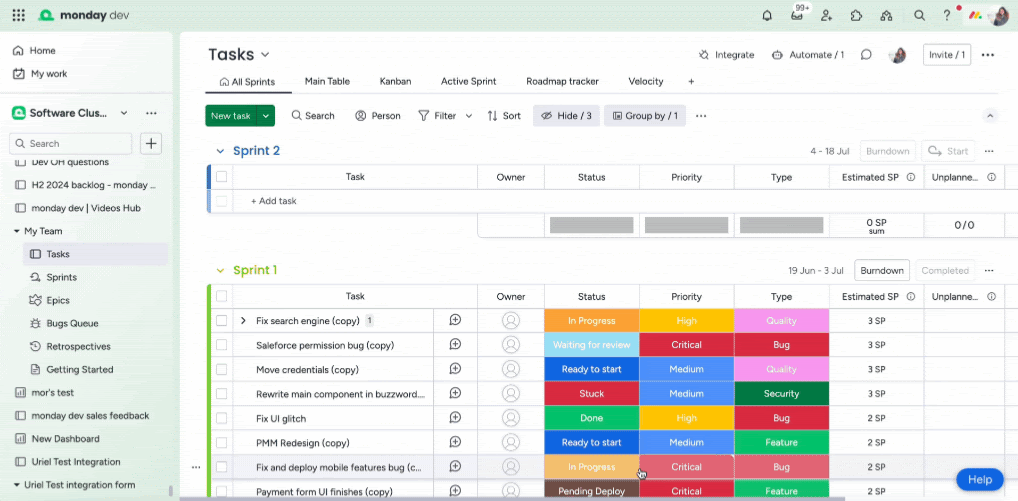Collapse the board header with chevron

pos(990,116)
